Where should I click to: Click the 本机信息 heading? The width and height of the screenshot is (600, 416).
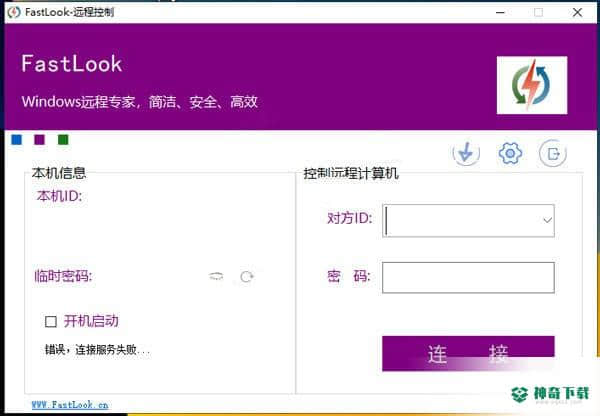click(x=59, y=173)
